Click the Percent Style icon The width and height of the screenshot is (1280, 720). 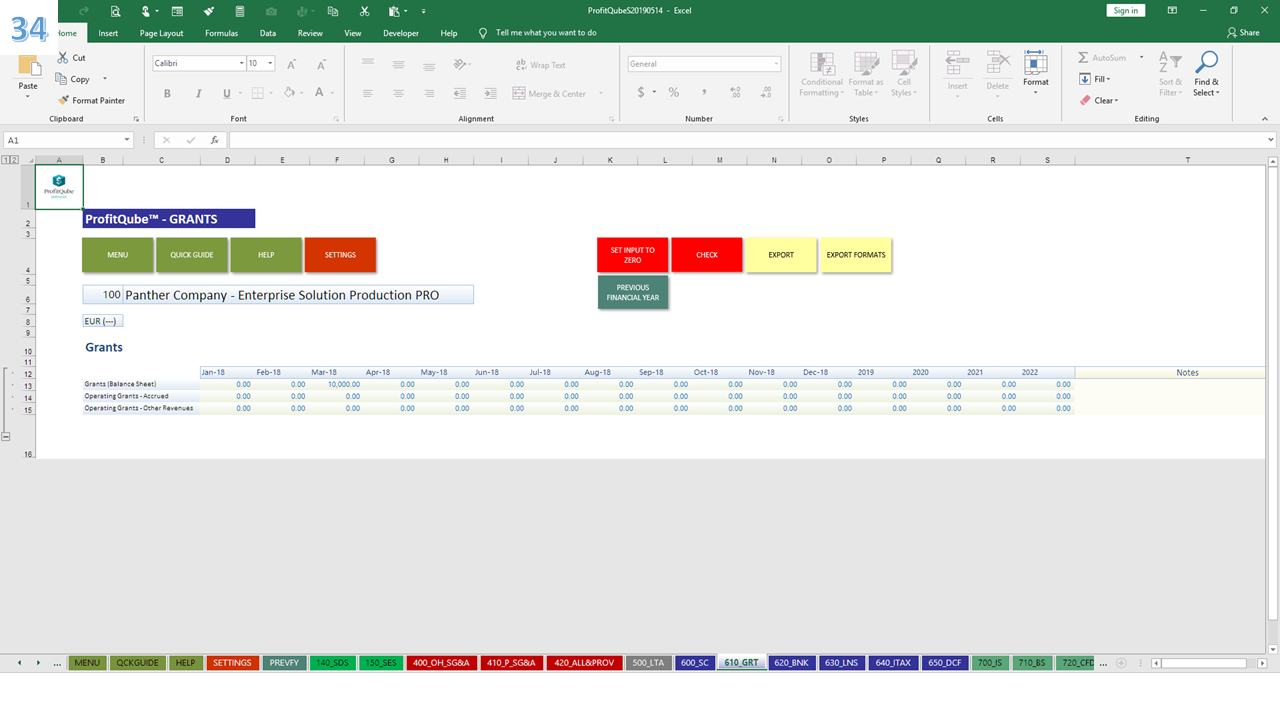(674, 92)
